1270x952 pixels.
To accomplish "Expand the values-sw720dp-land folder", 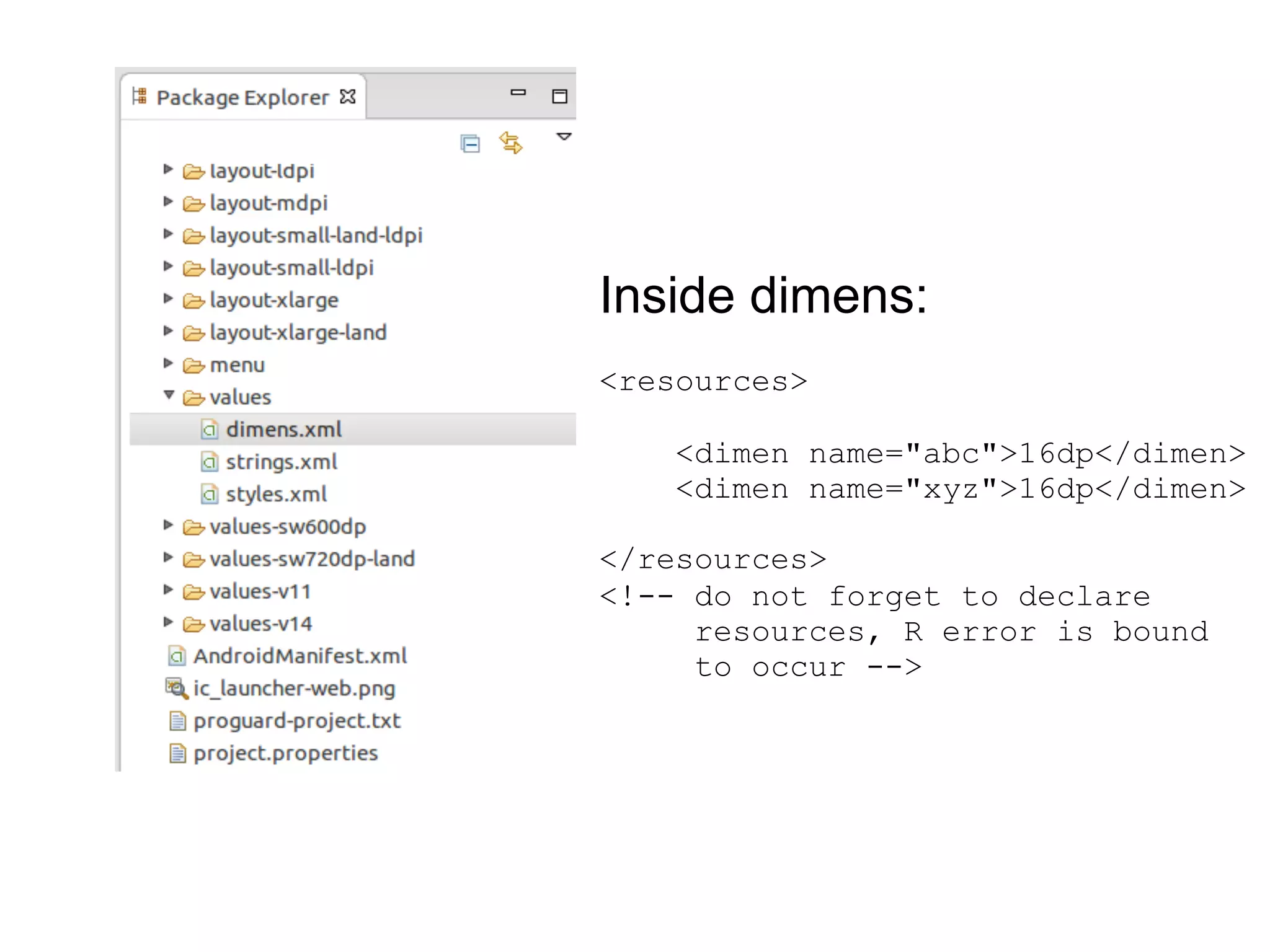I will [167, 557].
